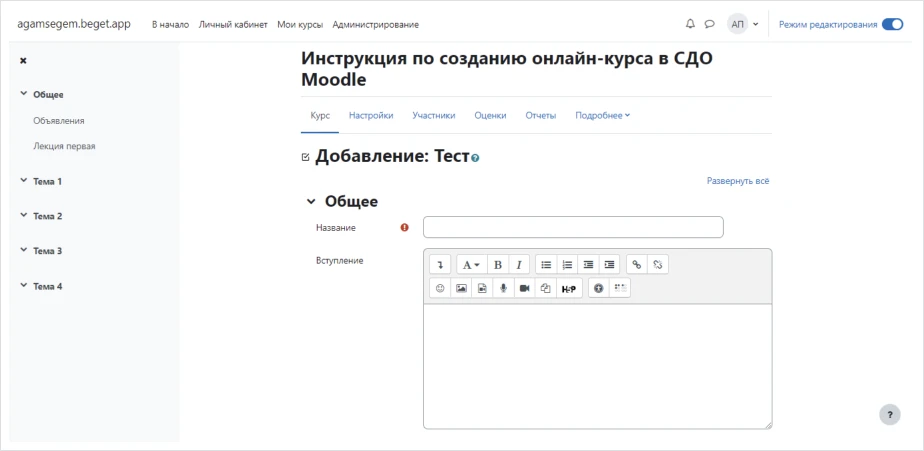This screenshot has width=924, height=451.
Task: Open the paragraph styles A dropdown
Action: coord(471,265)
